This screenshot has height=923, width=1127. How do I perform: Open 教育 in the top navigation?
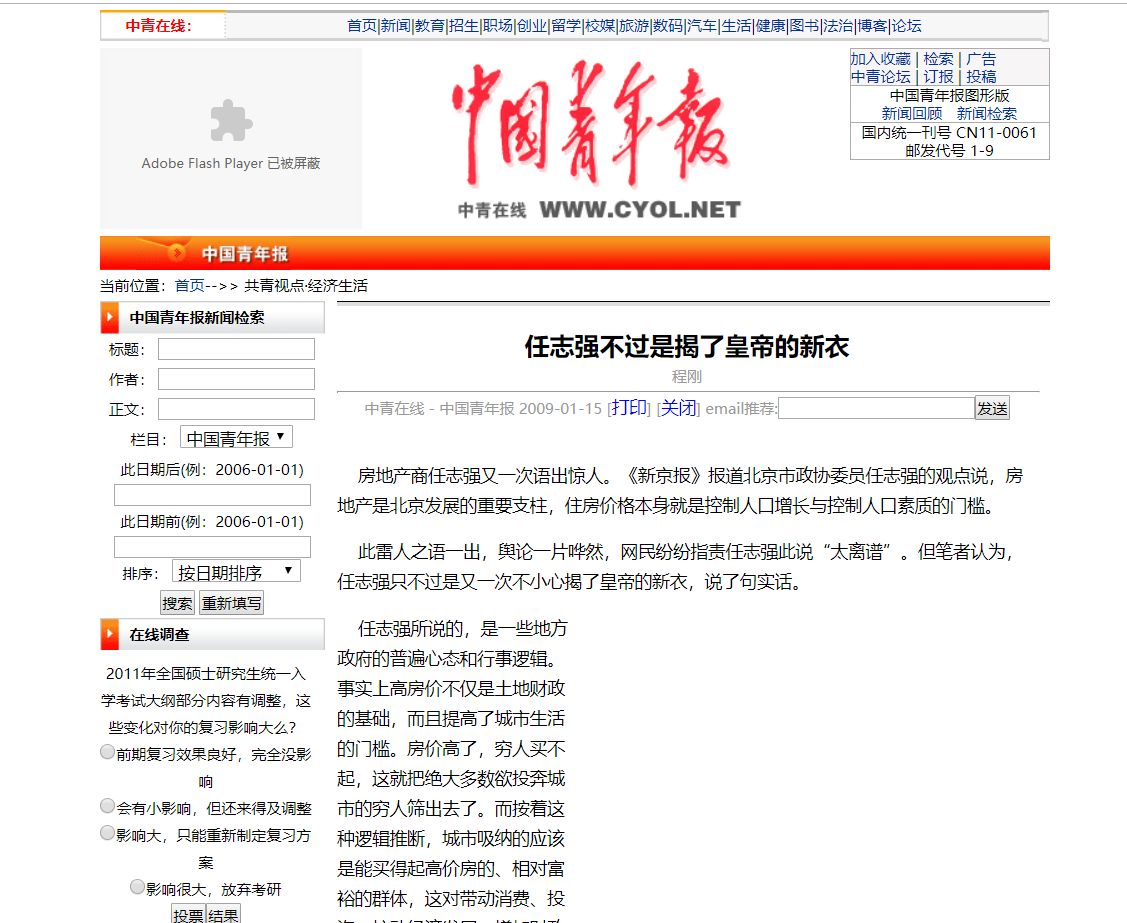(430, 26)
